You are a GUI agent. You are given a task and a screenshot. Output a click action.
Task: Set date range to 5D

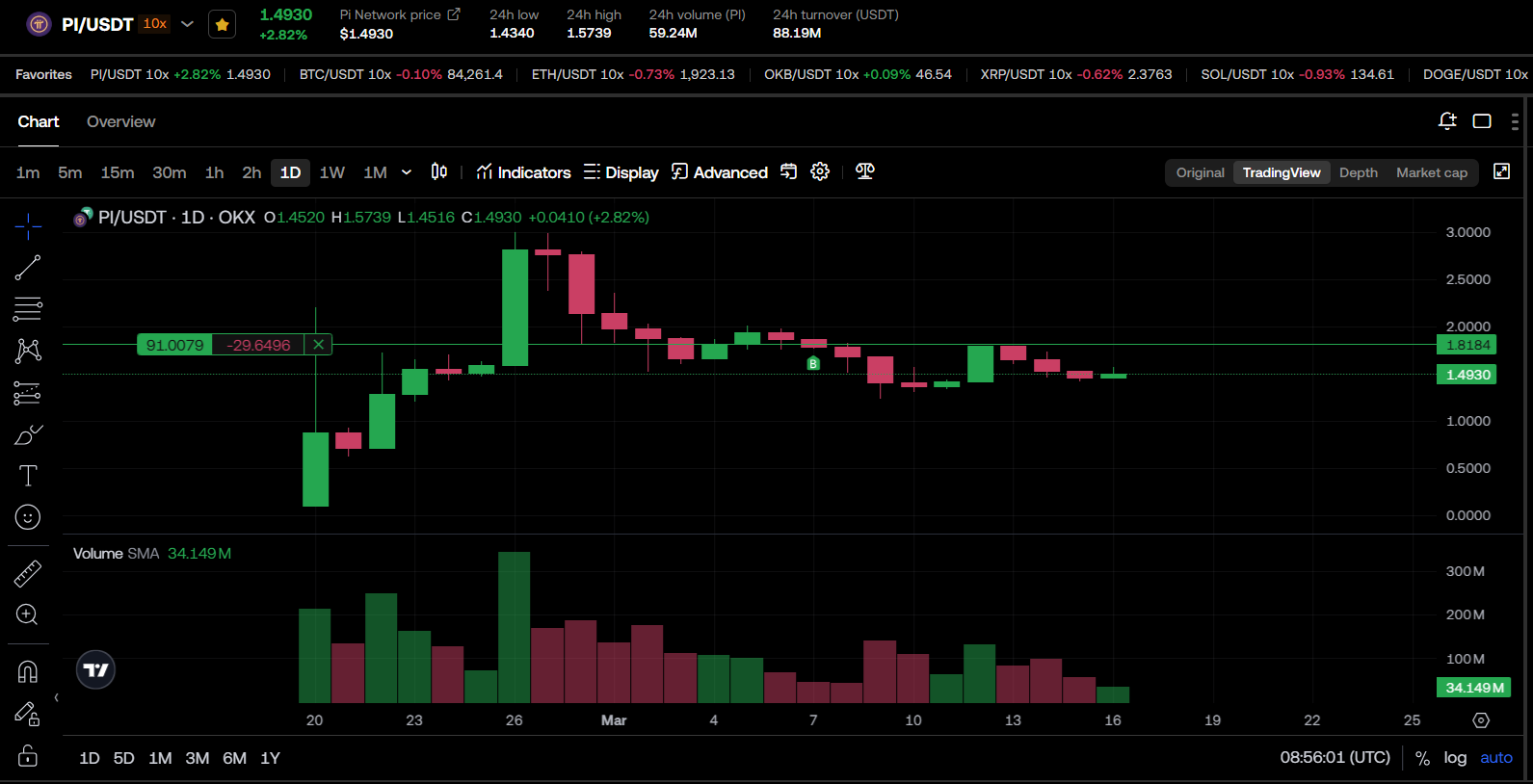point(123,758)
